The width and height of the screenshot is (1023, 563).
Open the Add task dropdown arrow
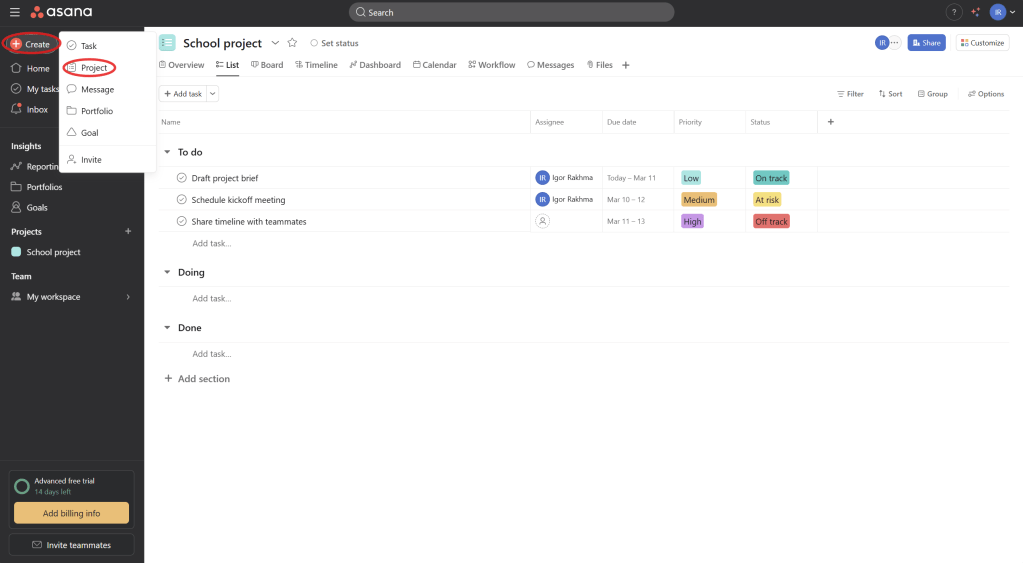213,94
